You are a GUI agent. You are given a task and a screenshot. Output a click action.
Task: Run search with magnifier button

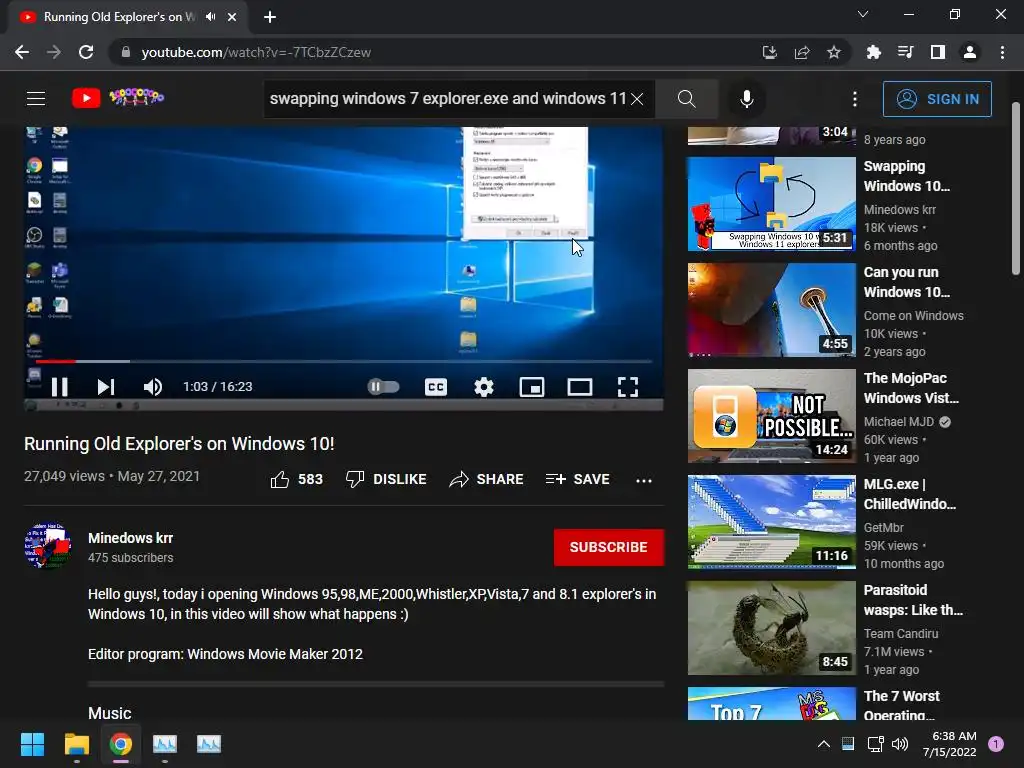[686, 99]
